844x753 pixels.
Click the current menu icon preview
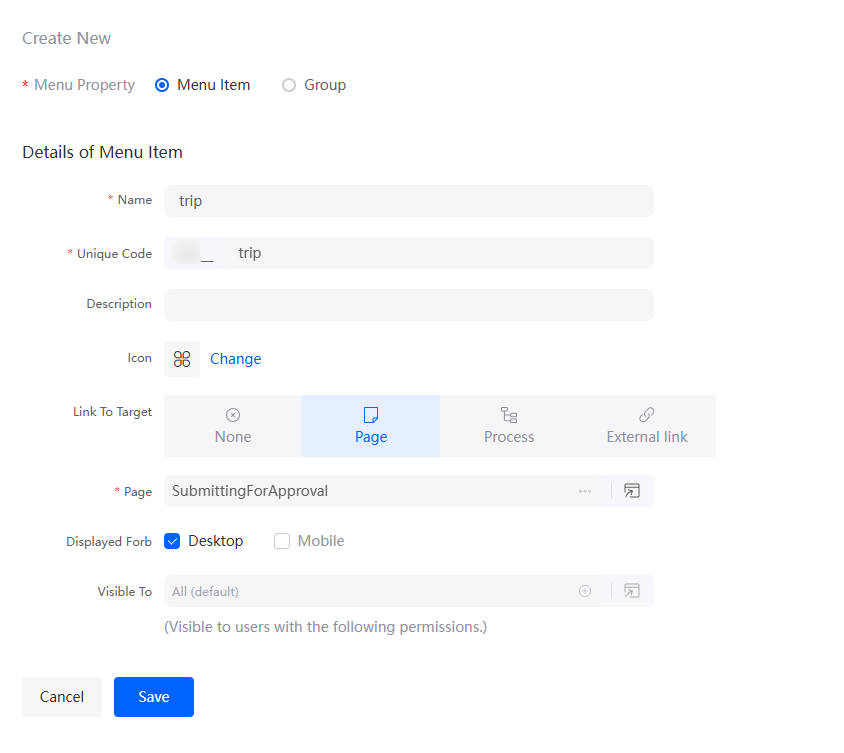(182, 359)
